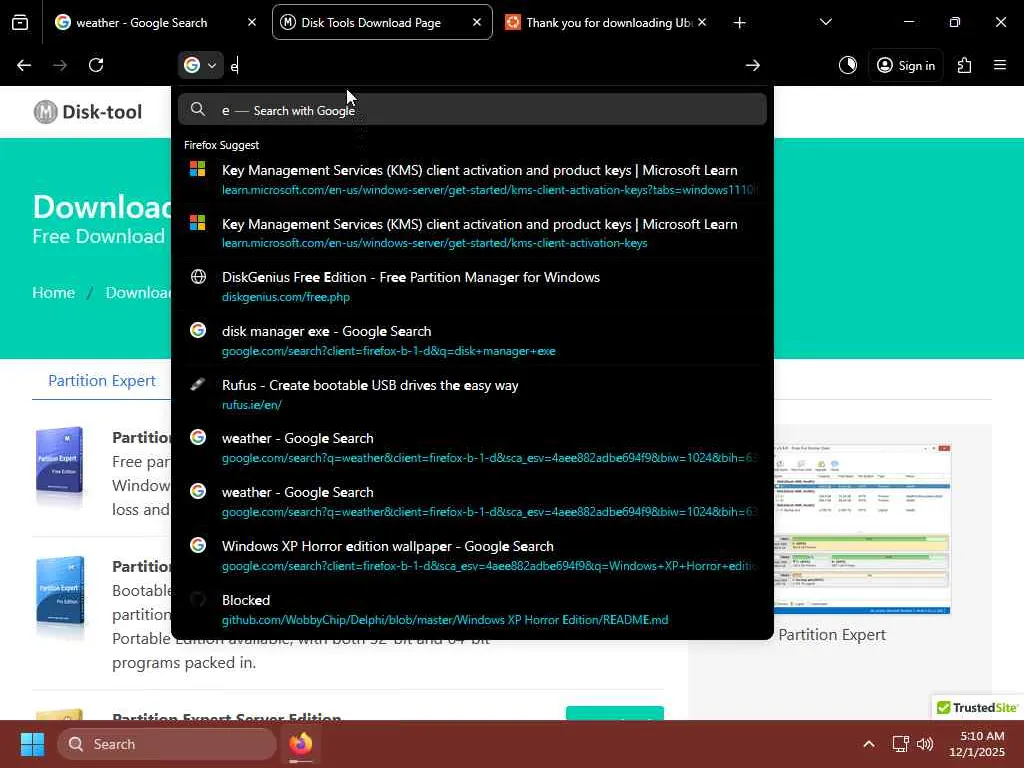Open search engine selector Google dropdown

[x=200, y=65]
